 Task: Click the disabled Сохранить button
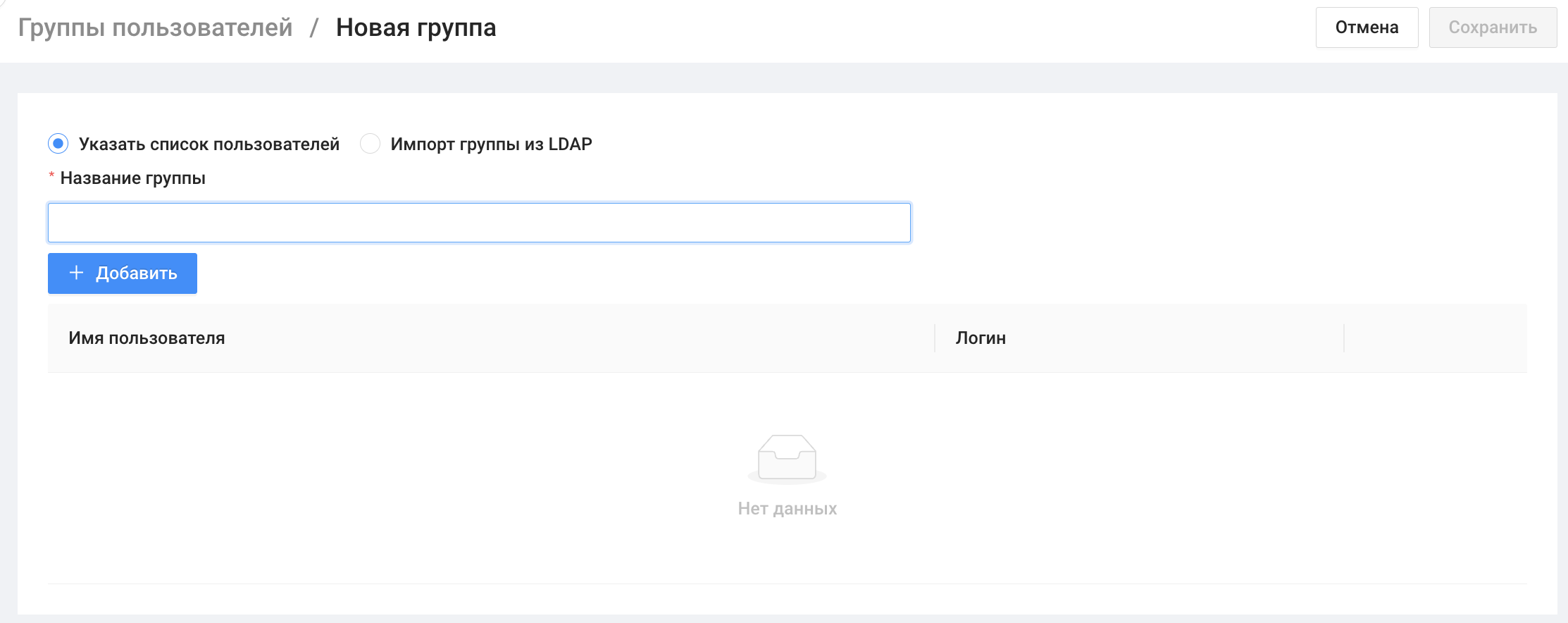pyautogui.click(x=1493, y=27)
